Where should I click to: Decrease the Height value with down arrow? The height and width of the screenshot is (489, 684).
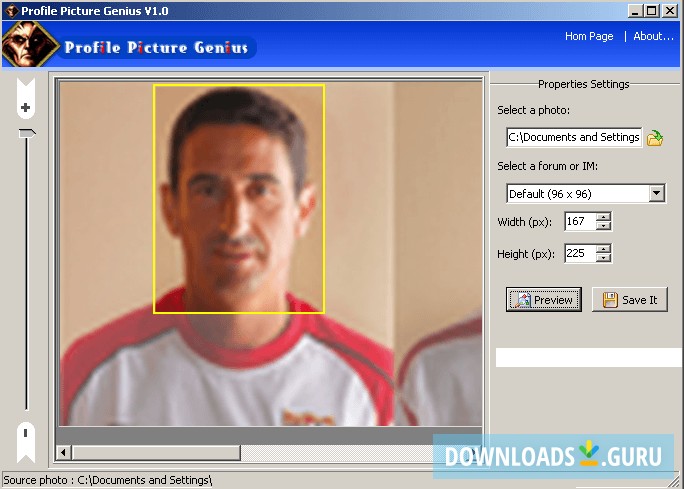pyautogui.click(x=603, y=257)
